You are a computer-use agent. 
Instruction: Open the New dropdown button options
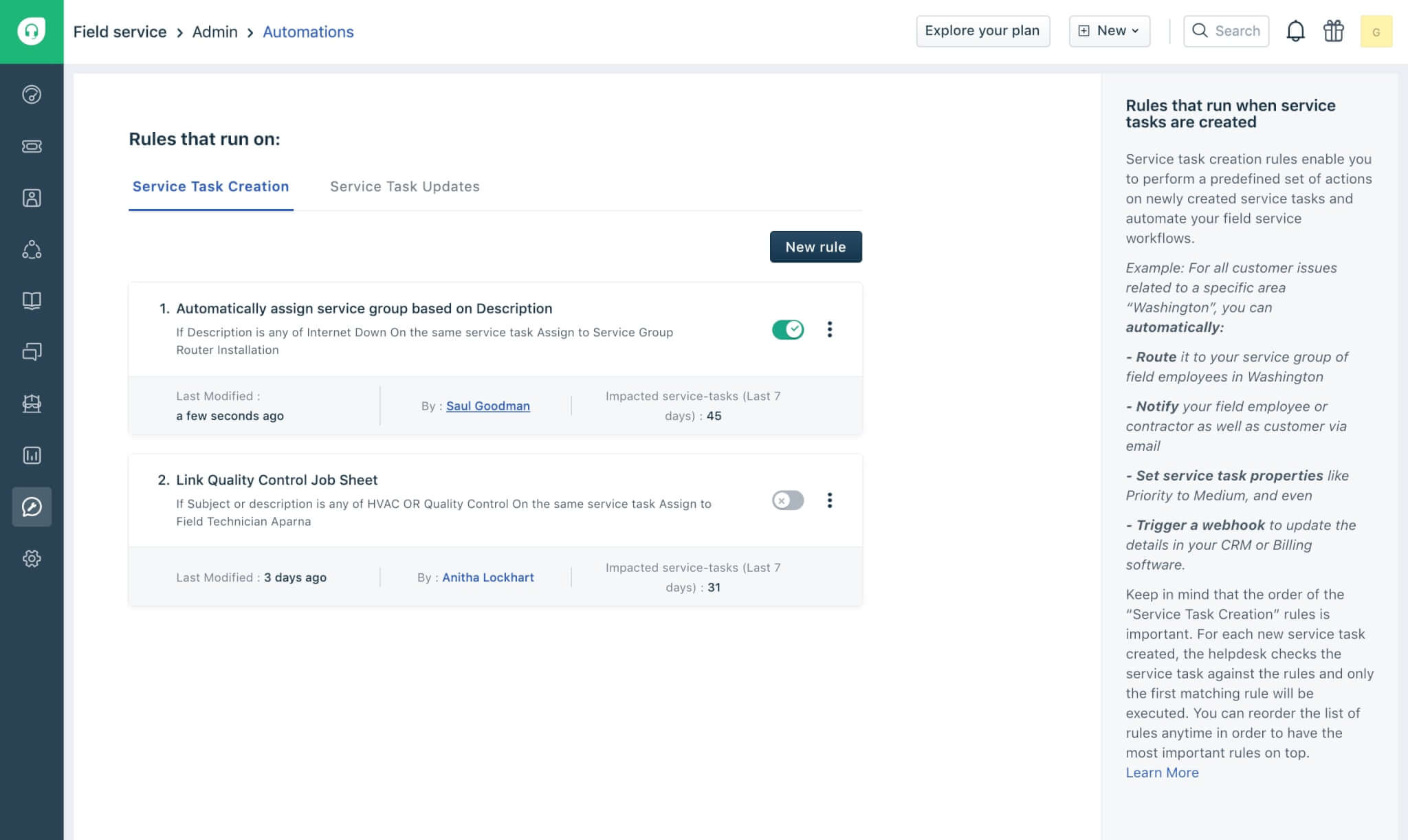click(1108, 30)
